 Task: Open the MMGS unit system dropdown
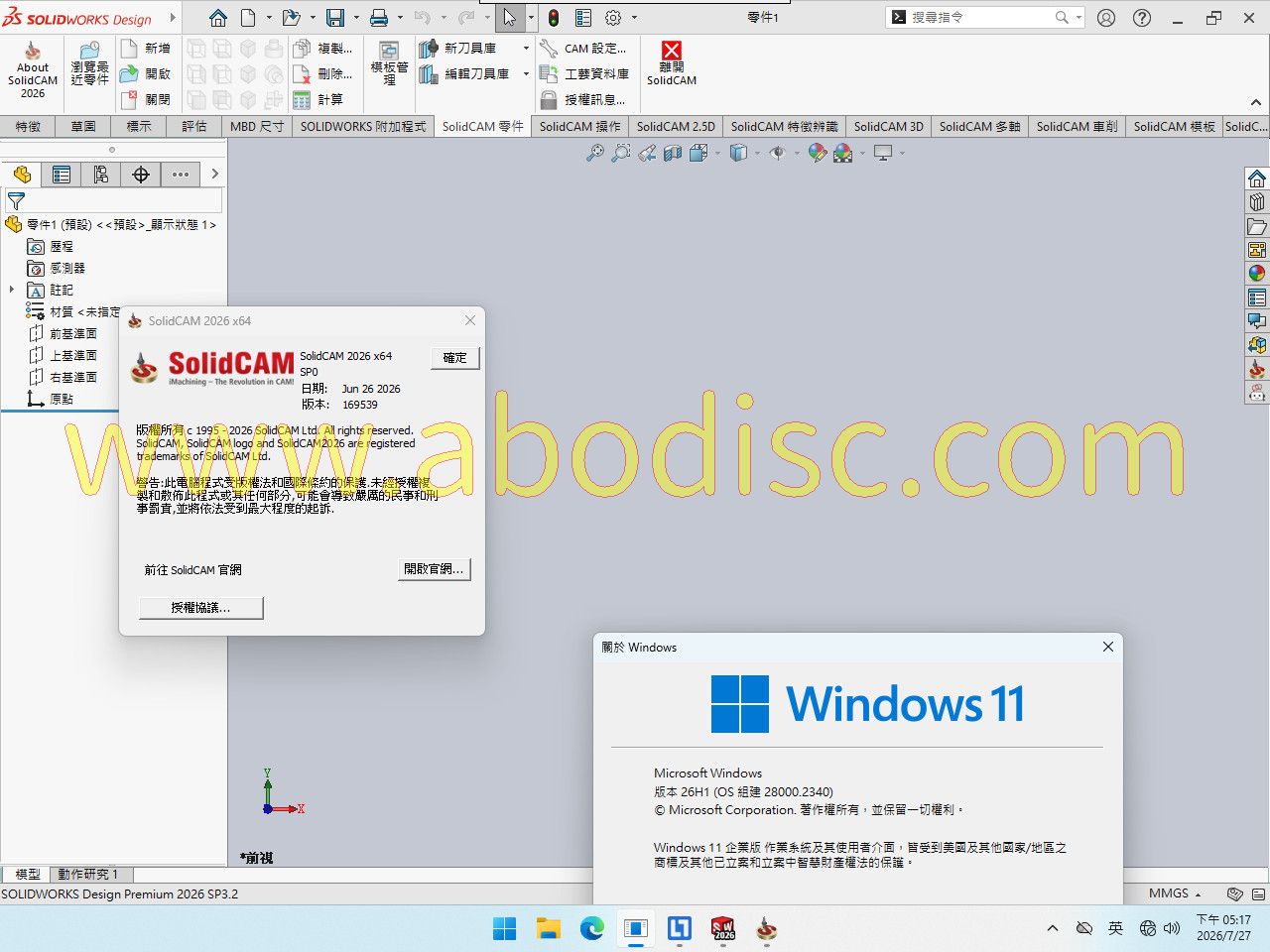(x=1176, y=893)
